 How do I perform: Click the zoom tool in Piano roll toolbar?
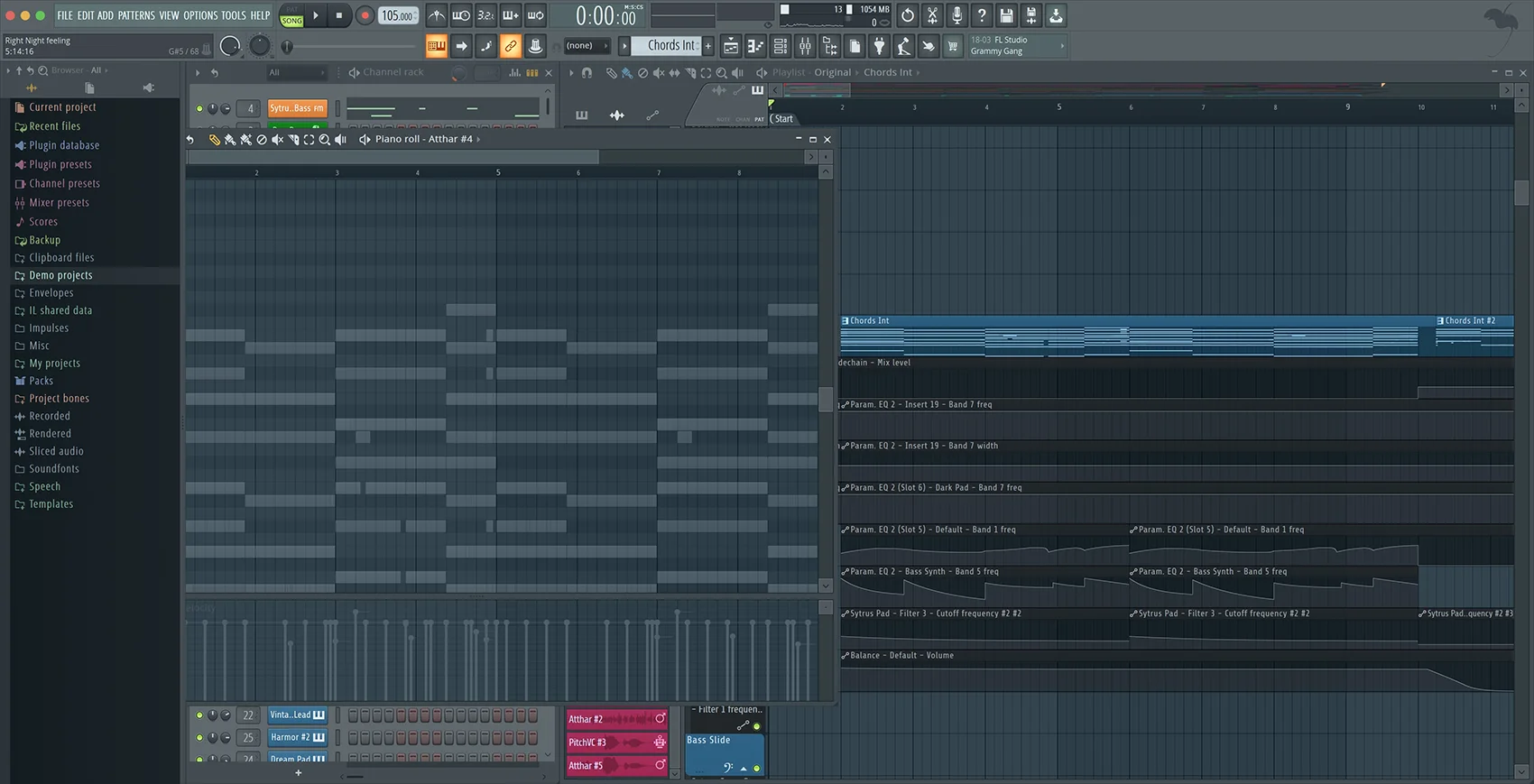(325, 140)
